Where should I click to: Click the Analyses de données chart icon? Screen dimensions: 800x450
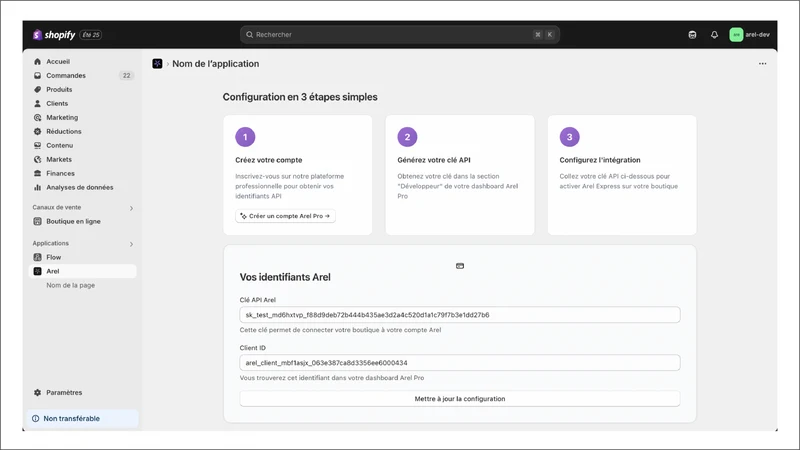(37, 187)
